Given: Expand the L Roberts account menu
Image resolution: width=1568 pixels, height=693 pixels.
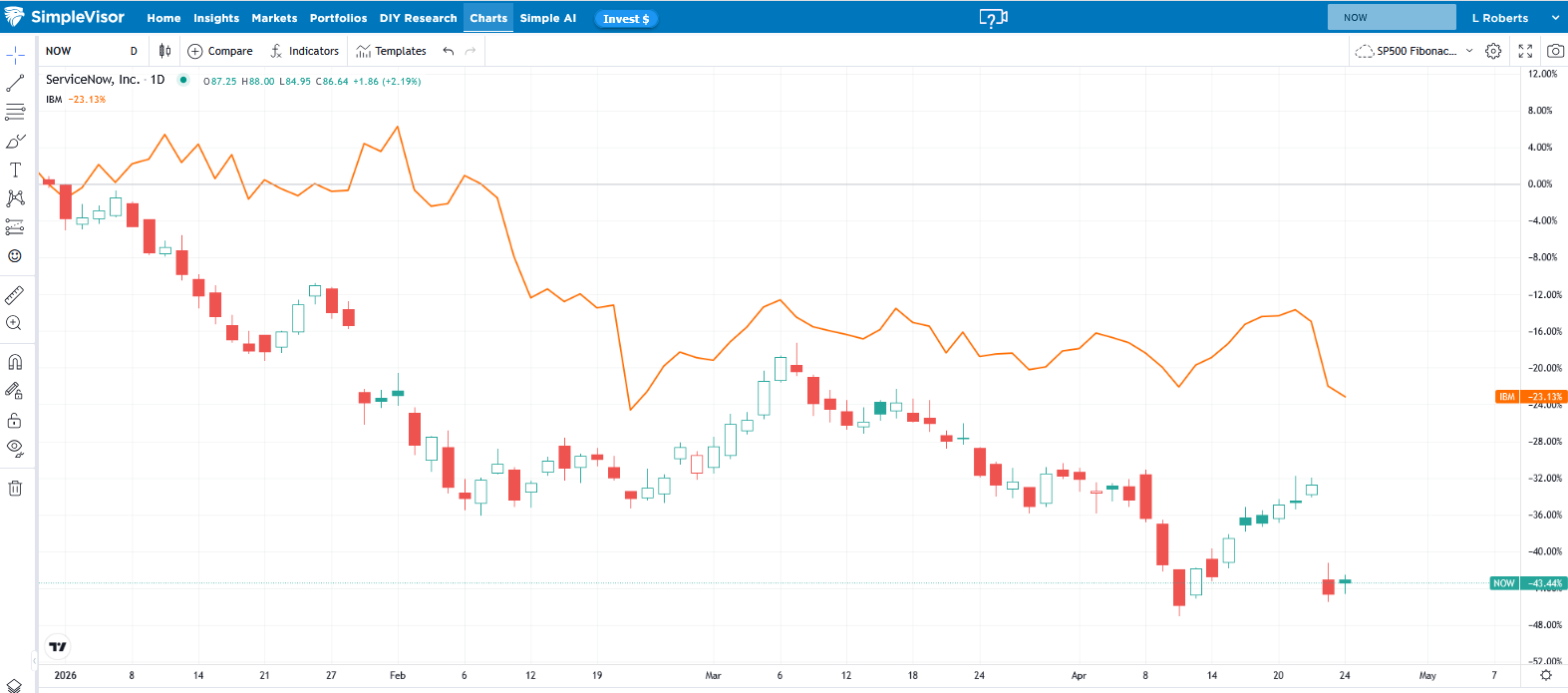Looking at the screenshot, I should click(1514, 18).
